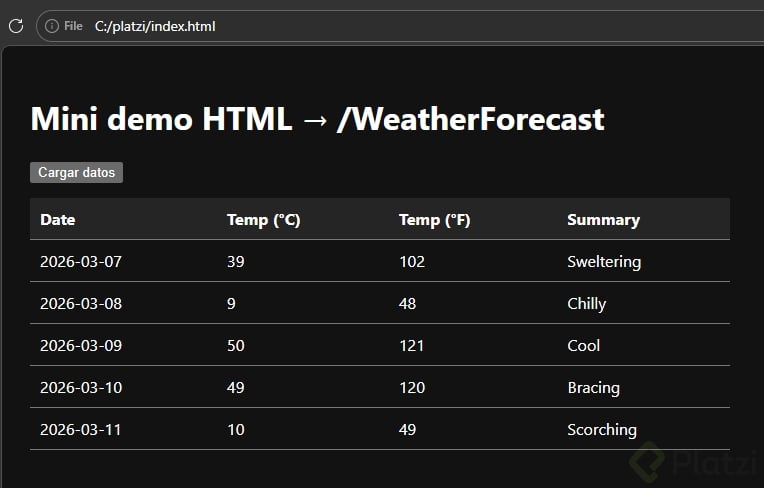This screenshot has width=764, height=488.
Task: Select the 2026-03-08 date cell
Action: tap(81, 304)
